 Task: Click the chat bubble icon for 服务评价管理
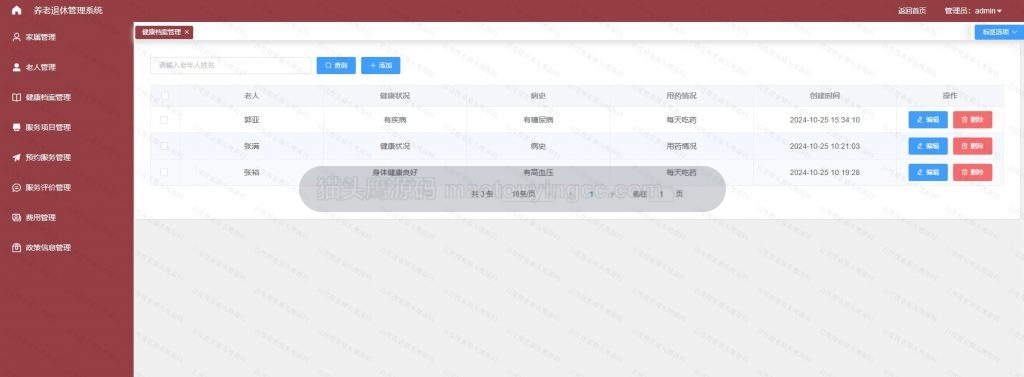click(x=17, y=188)
